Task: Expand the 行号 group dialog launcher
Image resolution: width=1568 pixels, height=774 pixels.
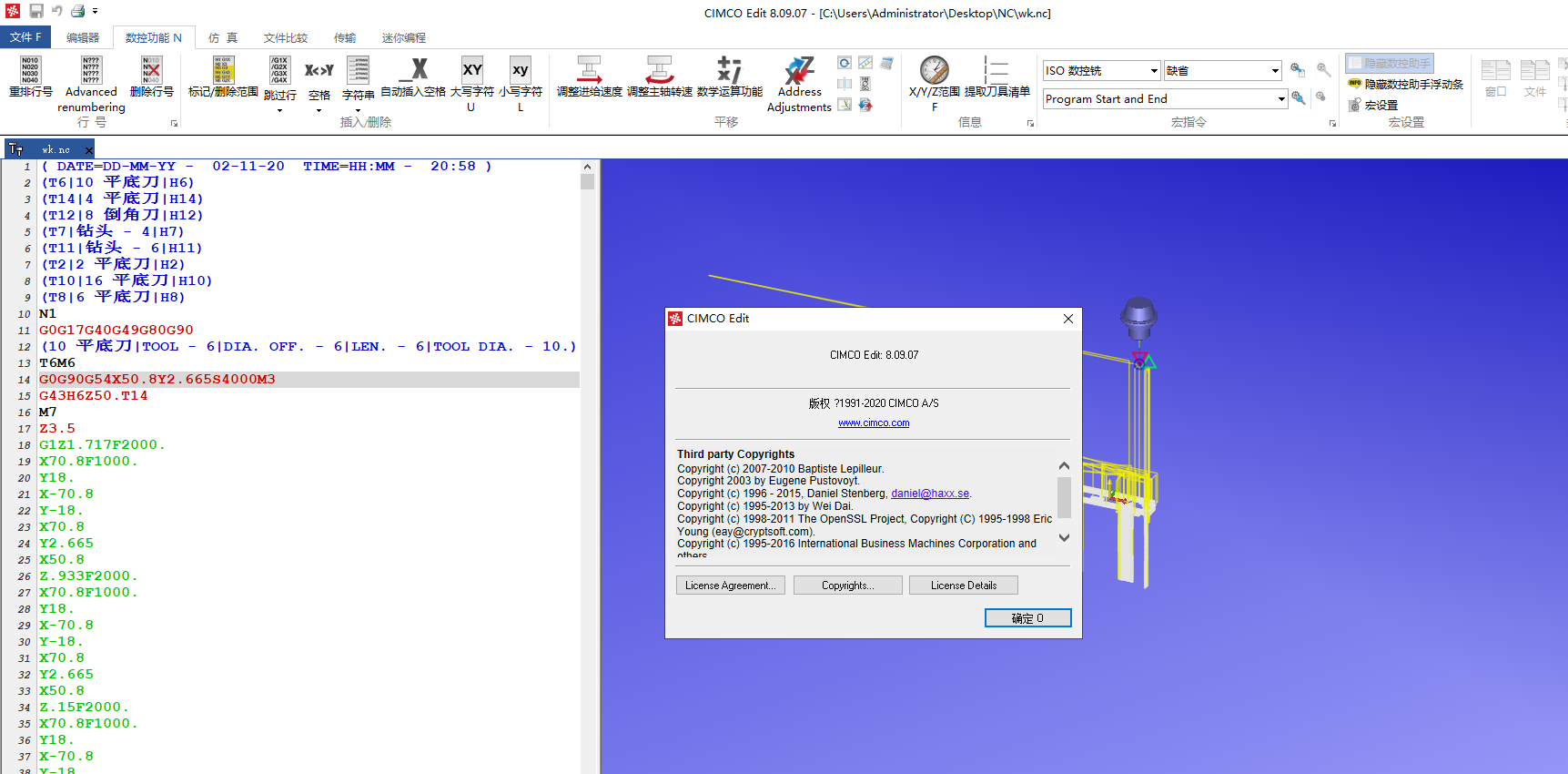Action: 174,123
